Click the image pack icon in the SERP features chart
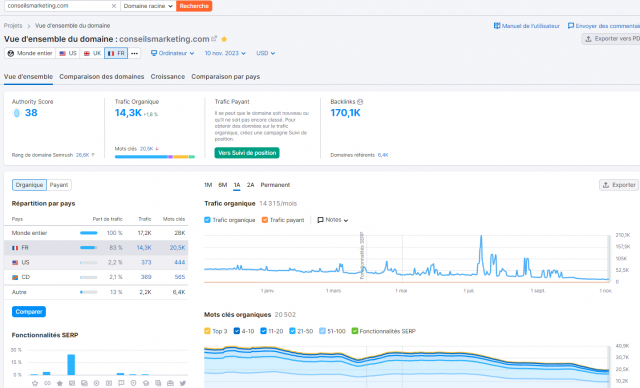The width and height of the screenshot is (640, 388). click(x=84, y=383)
